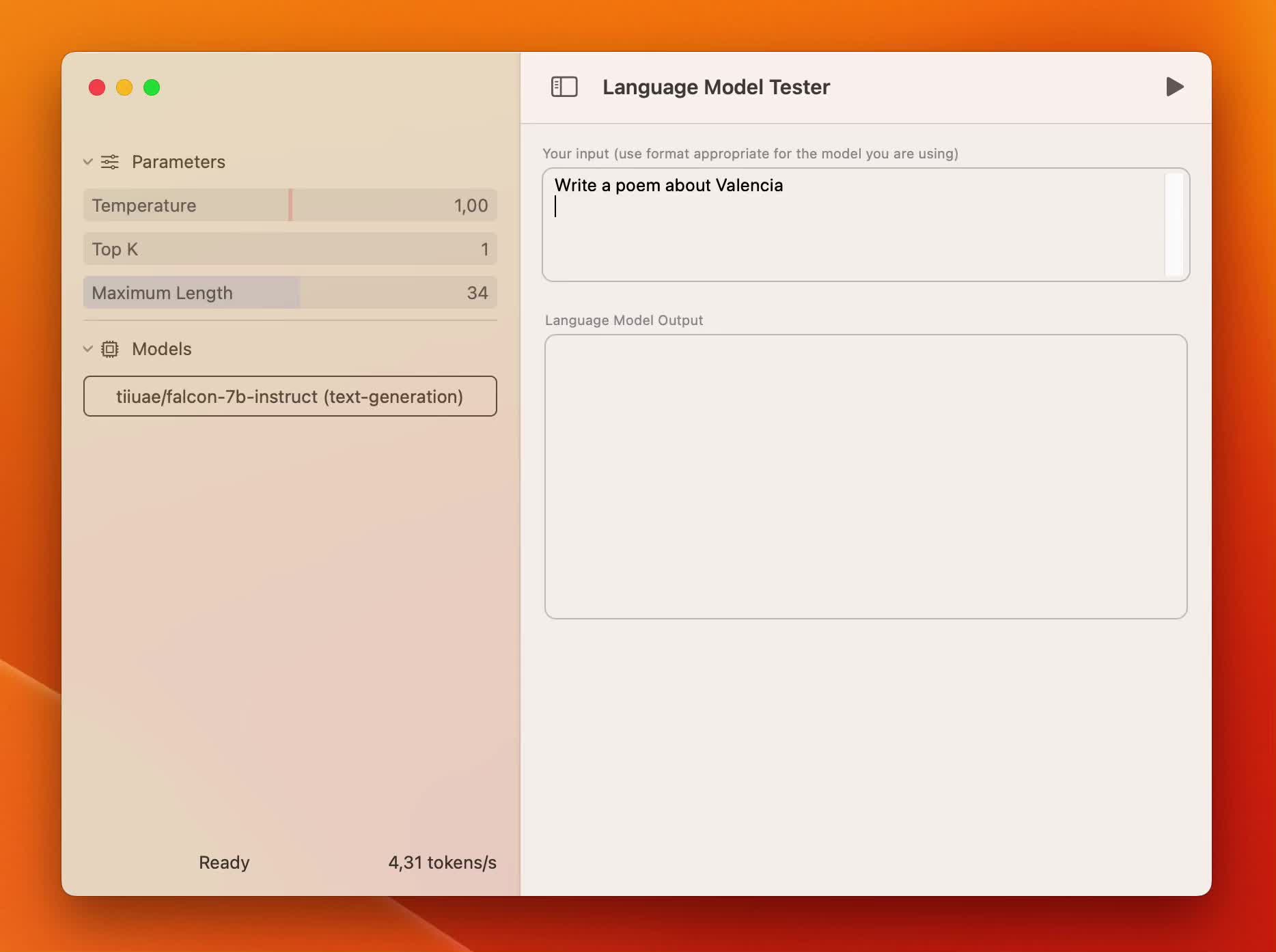
Task: Click the Ready status text
Action: 224,863
